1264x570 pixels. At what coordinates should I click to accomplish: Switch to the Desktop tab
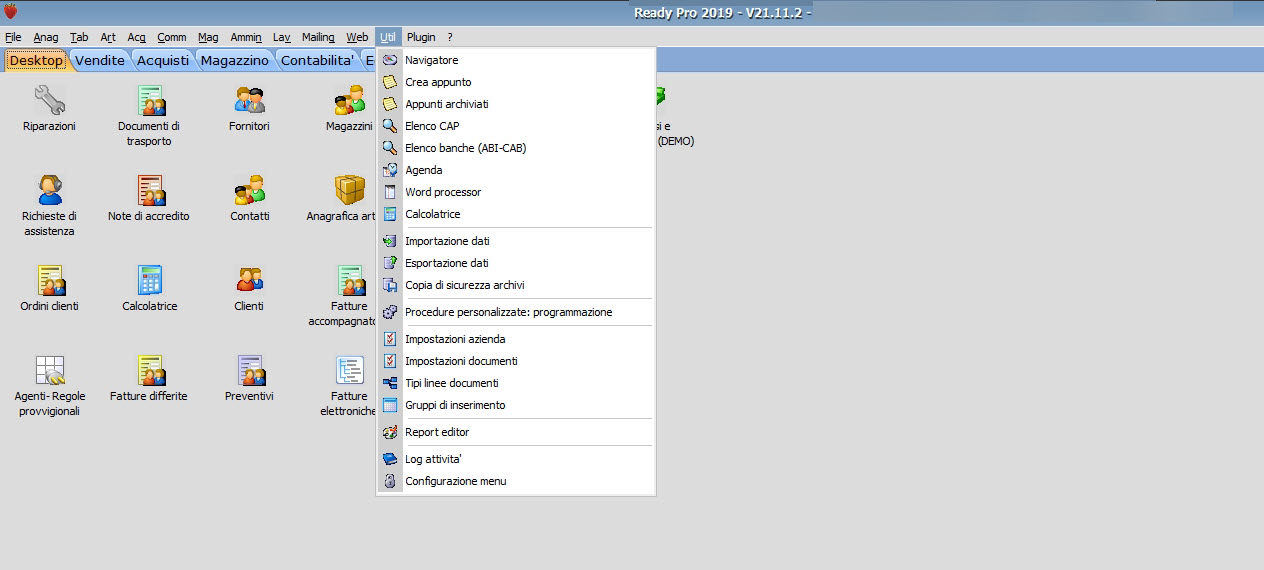tap(36, 60)
